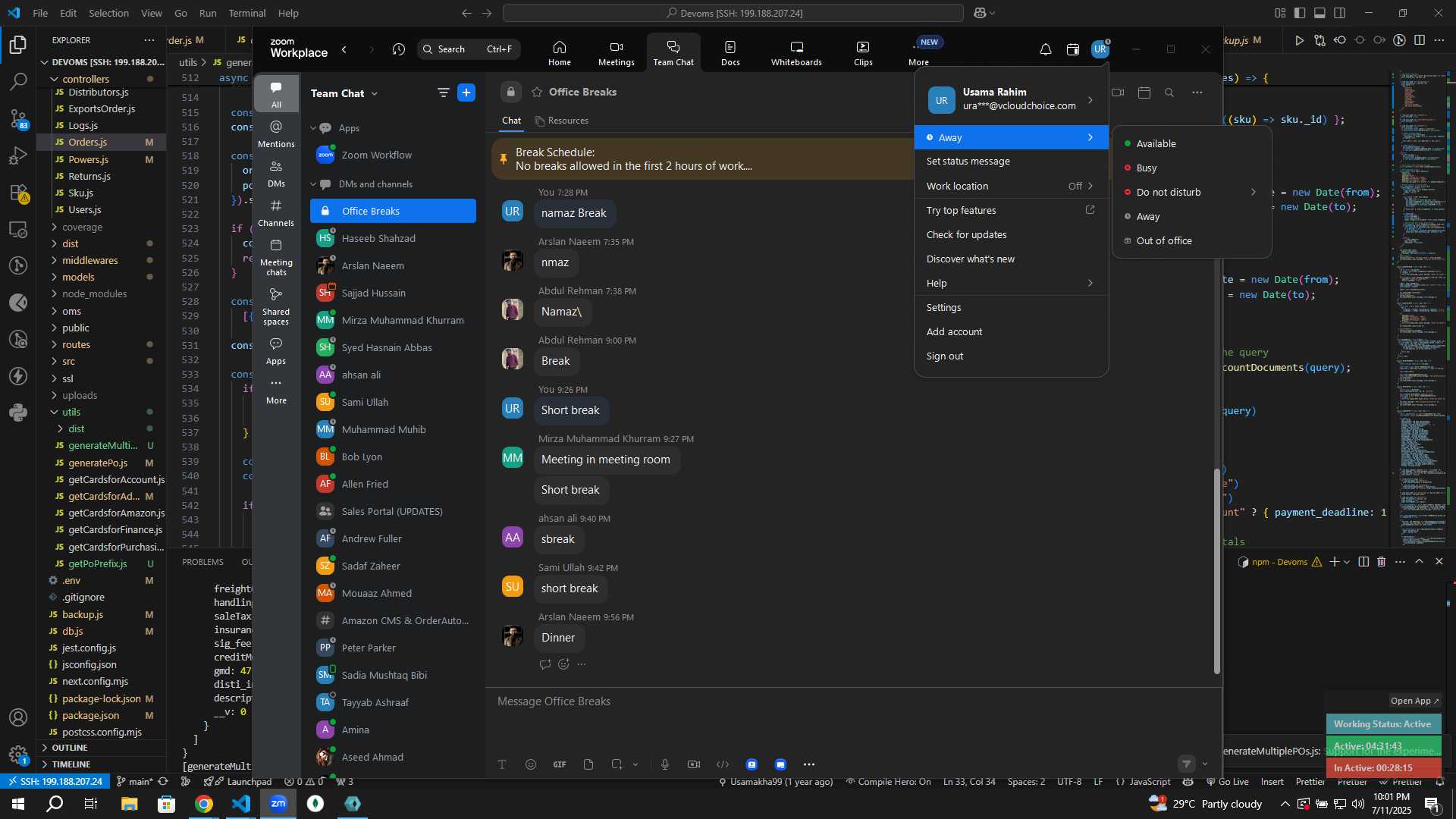The height and width of the screenshot is (819, 1456).
Task: Open Whiteboards in Zoom Workplace
Action: click(796, 53)
